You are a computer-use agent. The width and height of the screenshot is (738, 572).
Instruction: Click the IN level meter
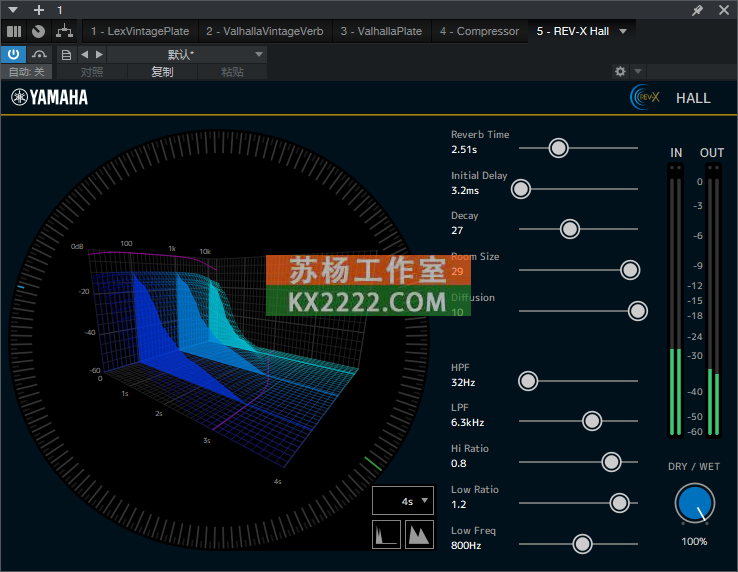pyautogui.click(x=675, y=301)
